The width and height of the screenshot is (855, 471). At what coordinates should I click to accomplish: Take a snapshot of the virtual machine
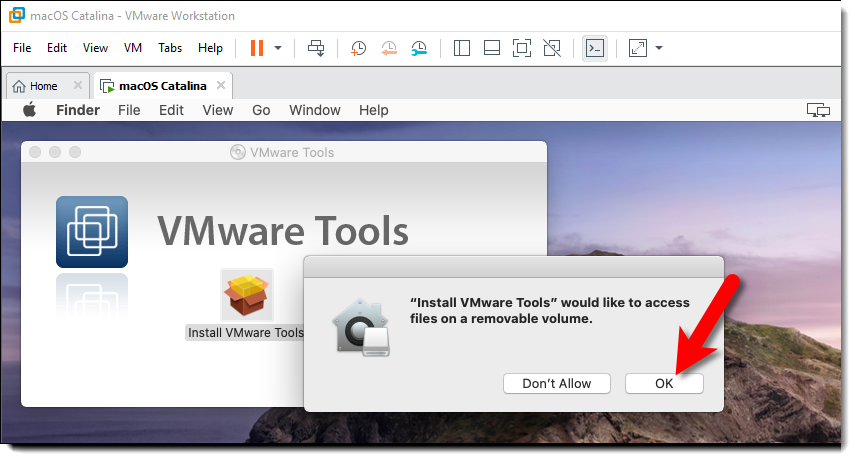358,48
